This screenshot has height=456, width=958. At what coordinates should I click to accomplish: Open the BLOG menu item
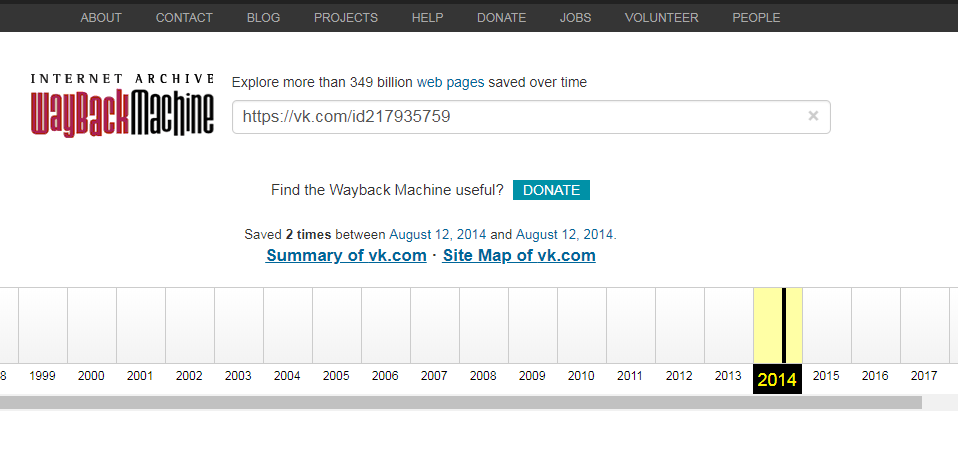tap(263, 17)
